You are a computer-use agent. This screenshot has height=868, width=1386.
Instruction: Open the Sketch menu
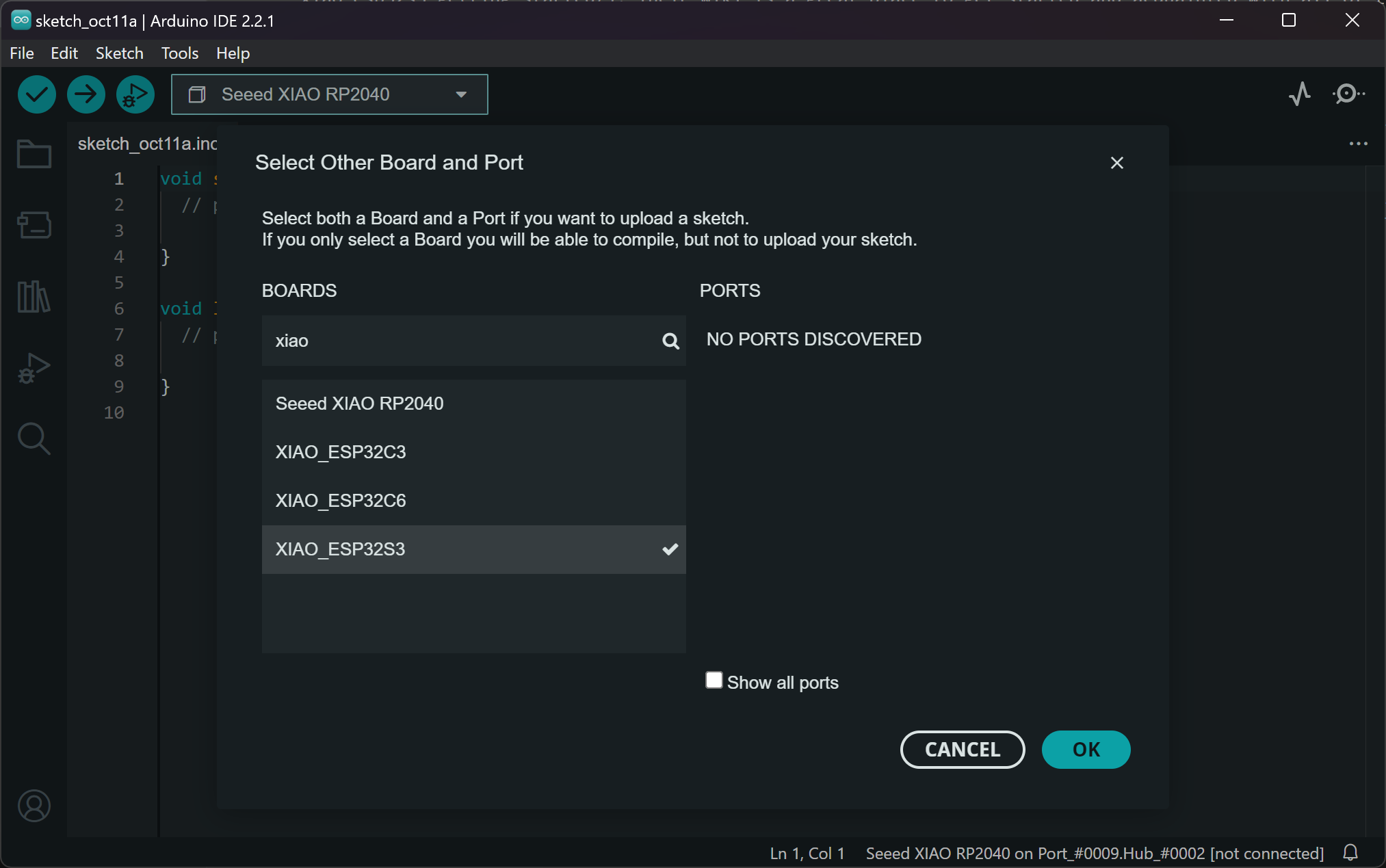click(x=119, y=53)
